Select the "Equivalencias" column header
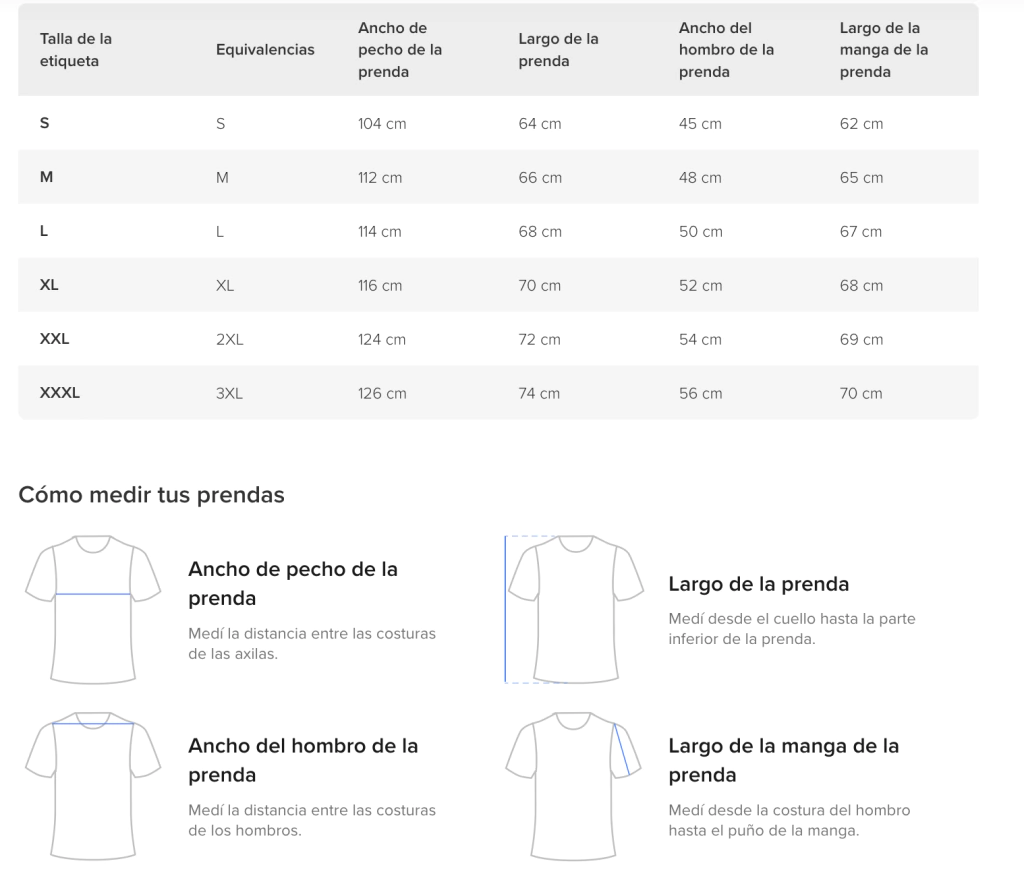Viewport: 1024px width, 878px height. [x=265, y=50]
